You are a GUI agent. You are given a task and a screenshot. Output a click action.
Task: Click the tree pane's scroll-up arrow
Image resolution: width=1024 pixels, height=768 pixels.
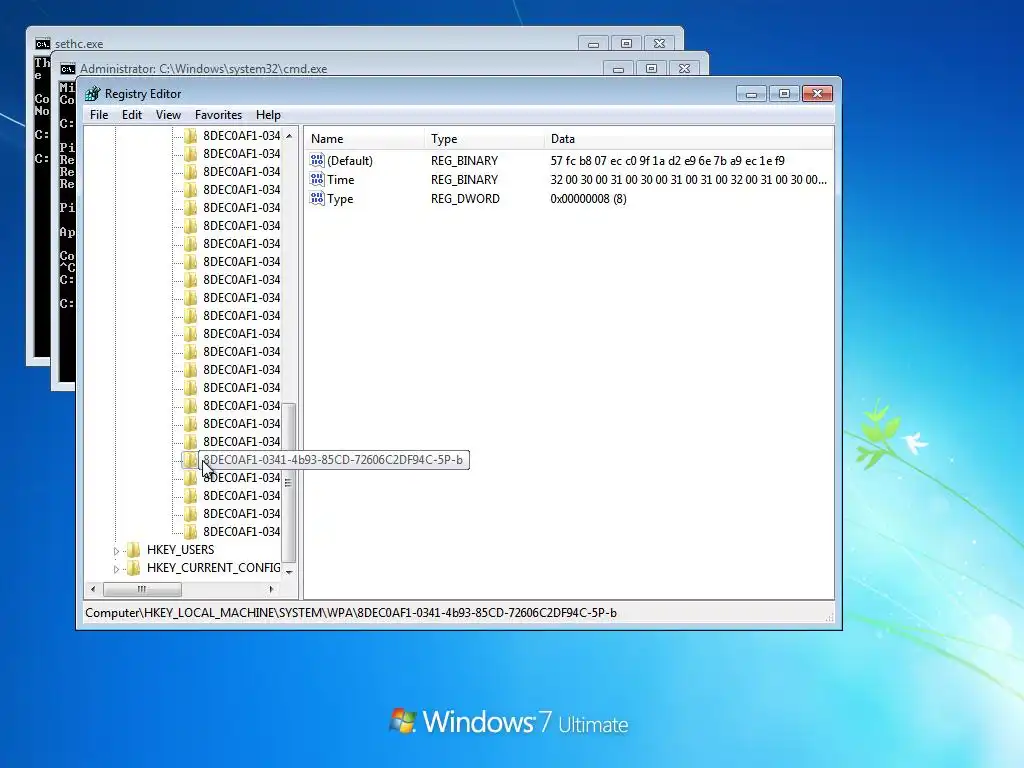[x=289, y=135]
